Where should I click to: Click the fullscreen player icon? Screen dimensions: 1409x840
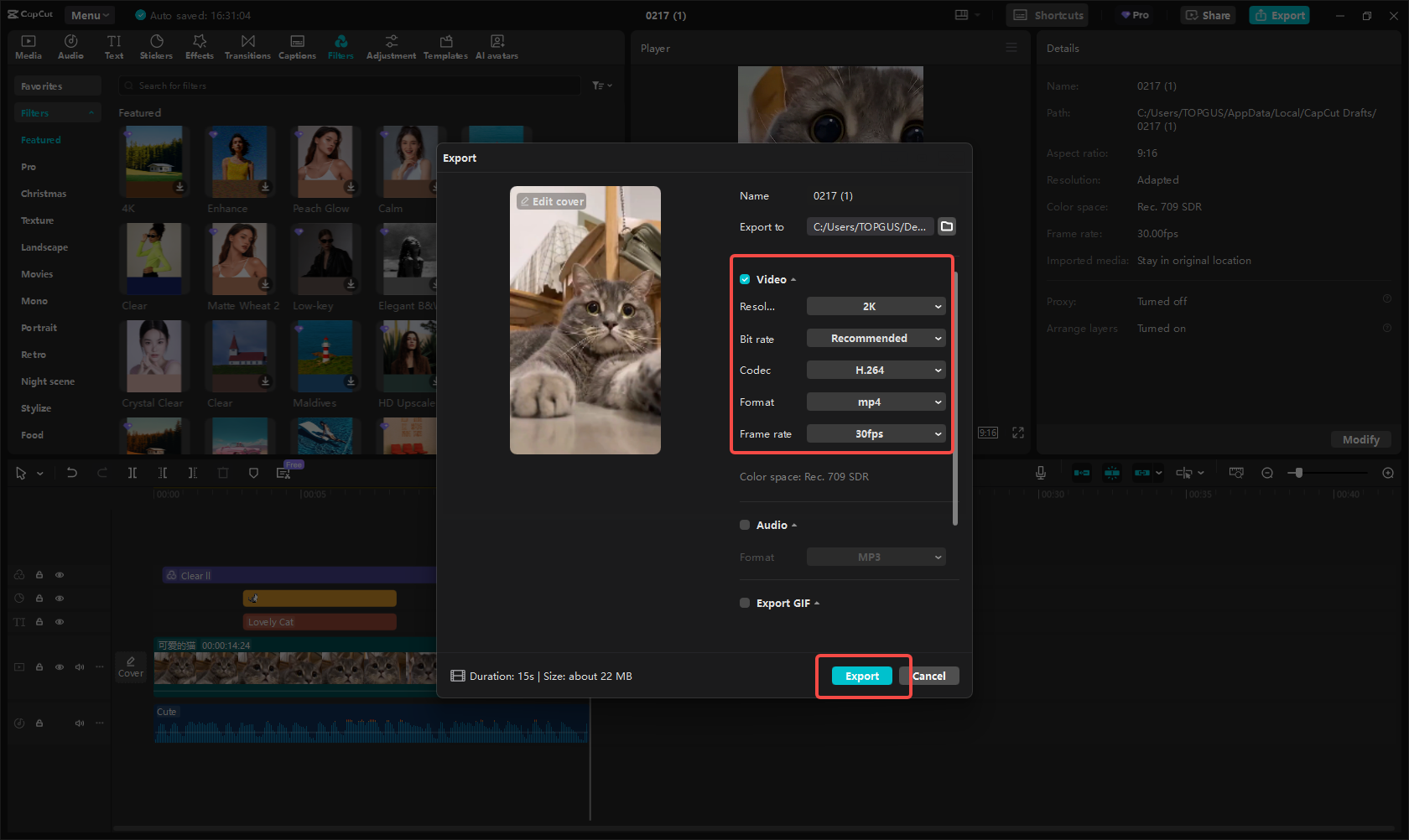click(1018, 433)
